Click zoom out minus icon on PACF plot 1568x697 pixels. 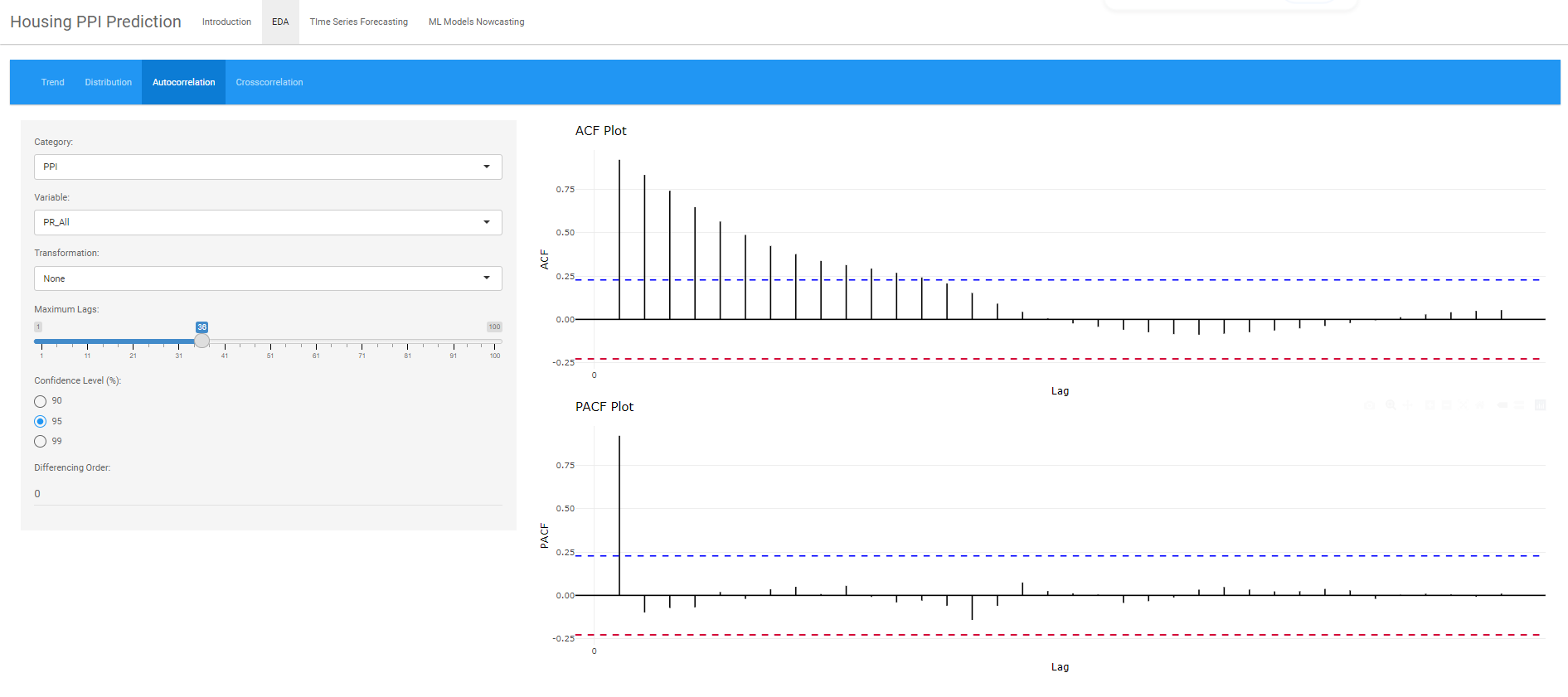click(x=1446, y=405)
